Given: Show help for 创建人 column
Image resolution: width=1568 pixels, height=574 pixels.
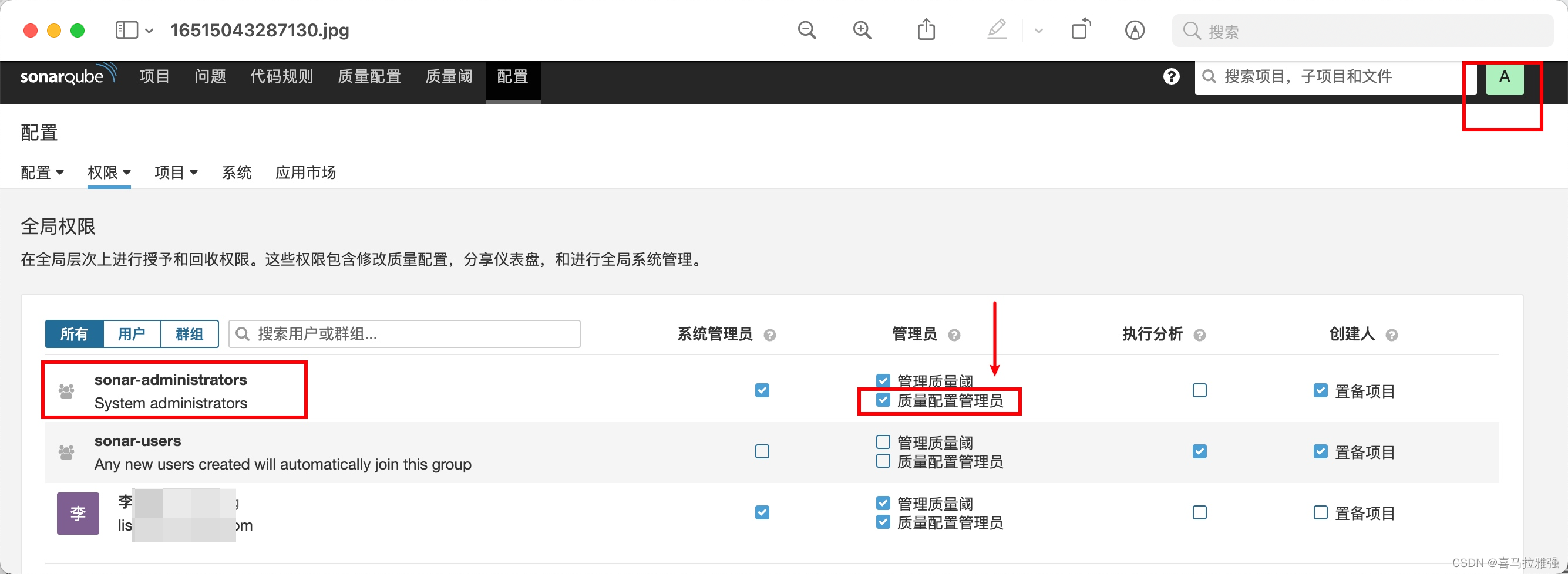Looking at the screenshot, I should pyautogui.click(x=1391, y=335).
